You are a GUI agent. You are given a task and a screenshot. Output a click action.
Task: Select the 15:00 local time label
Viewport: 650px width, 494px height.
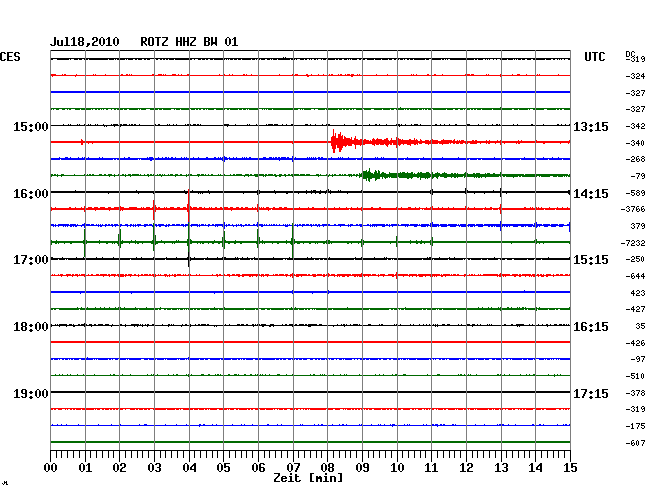click(31, 126)
